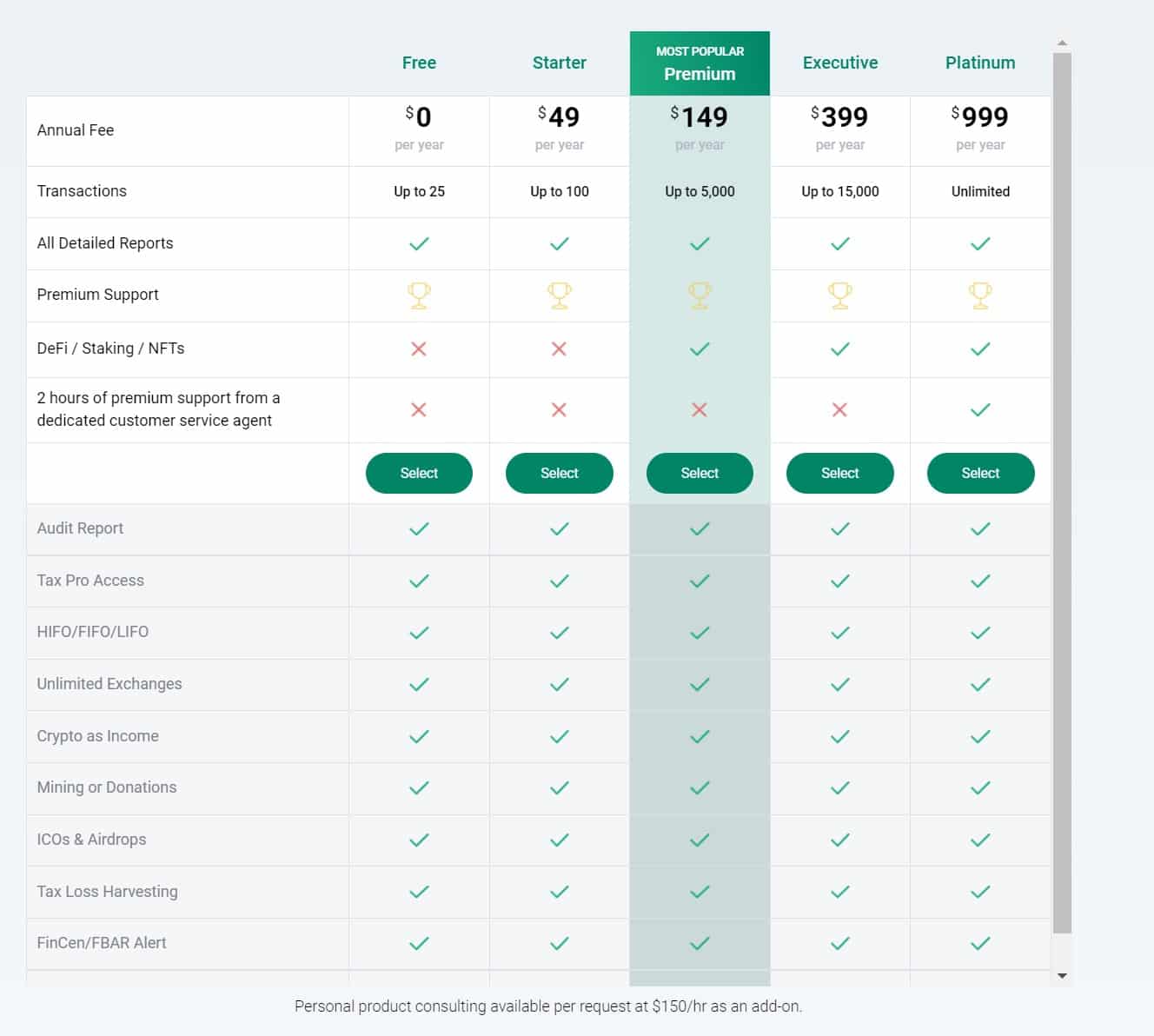Click the HIFO/FIFO/LIFO checkmark under Premium
Viewport: 1154px width, 1036px height.
[x=700, y=633]
